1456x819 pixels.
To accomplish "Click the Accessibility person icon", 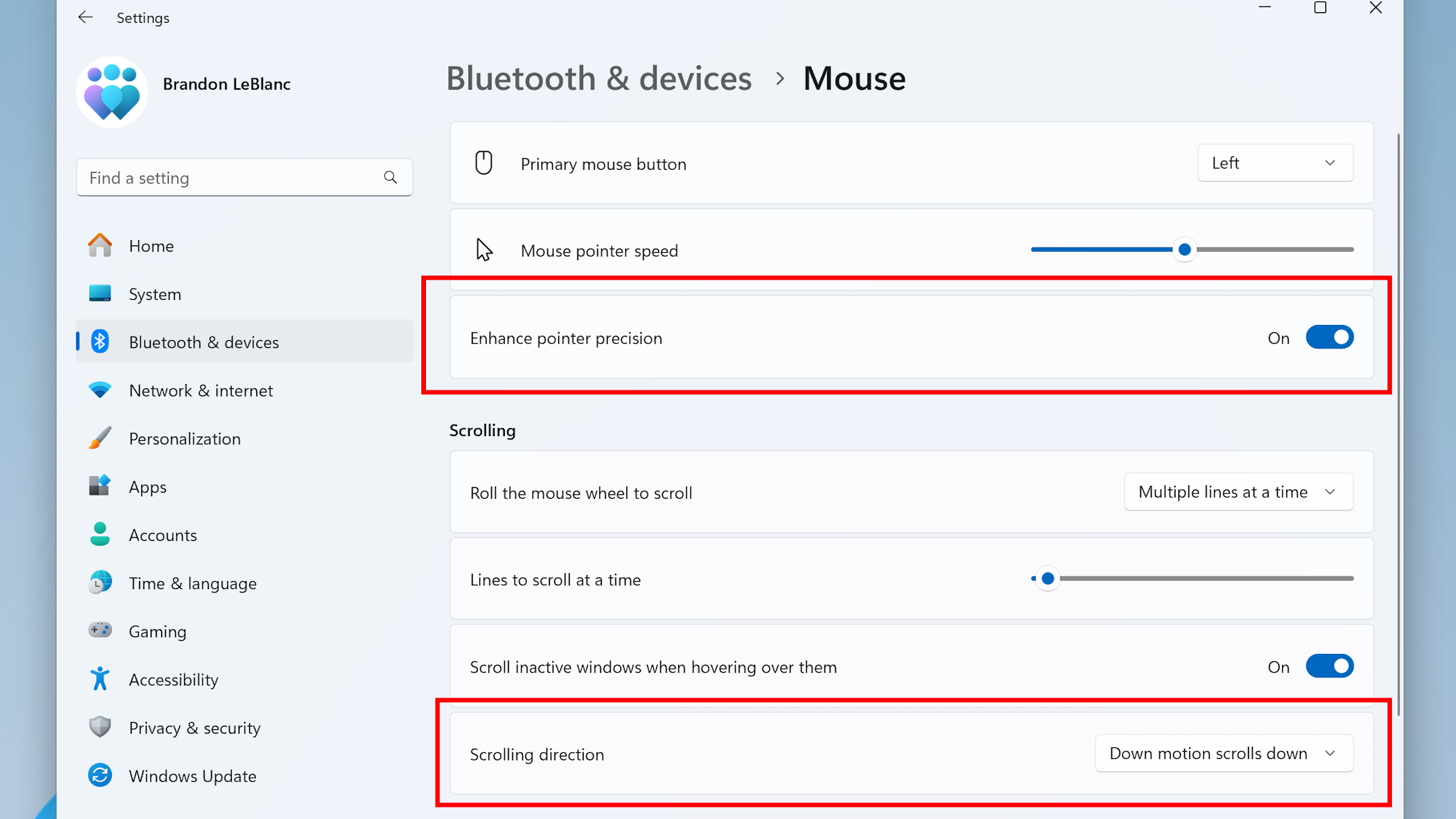I will point(100,679).
